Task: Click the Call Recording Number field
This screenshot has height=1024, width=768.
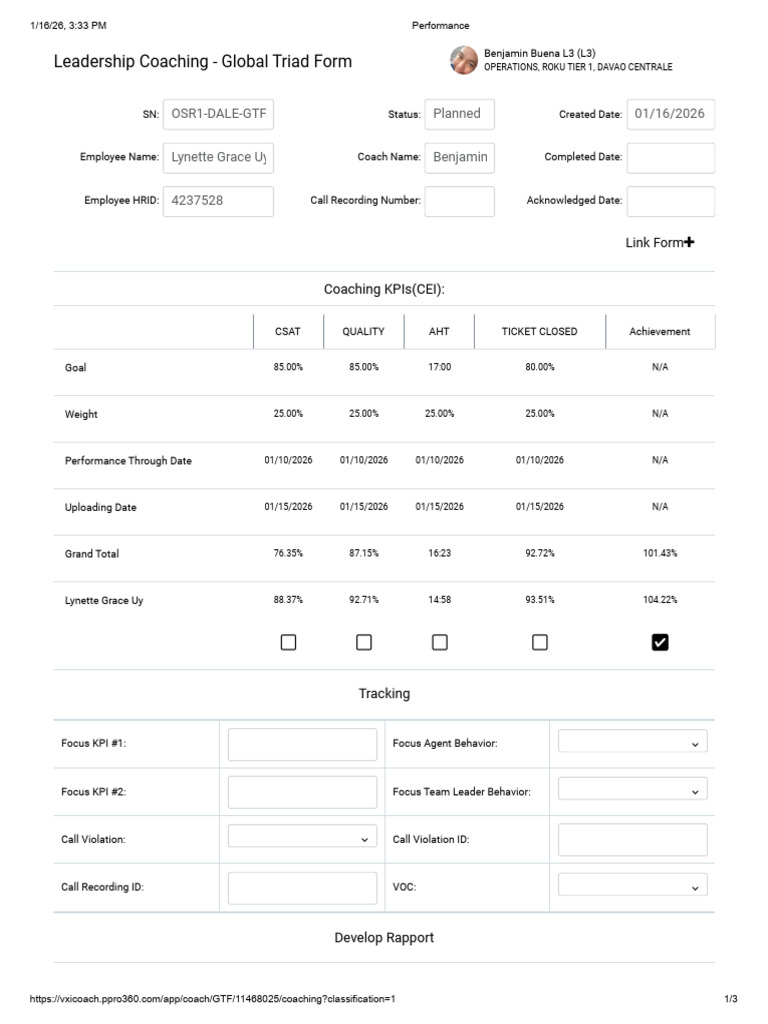Action: click(x=460, y=201)
